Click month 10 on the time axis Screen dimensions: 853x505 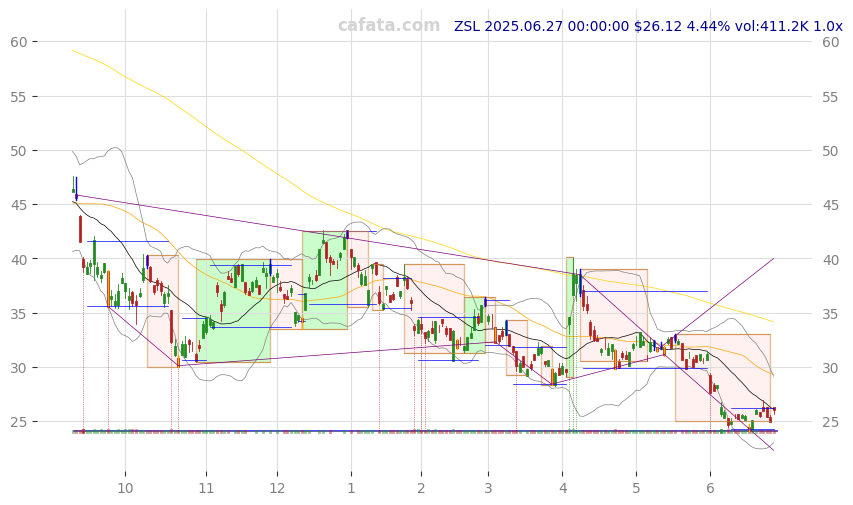(125, 488)
